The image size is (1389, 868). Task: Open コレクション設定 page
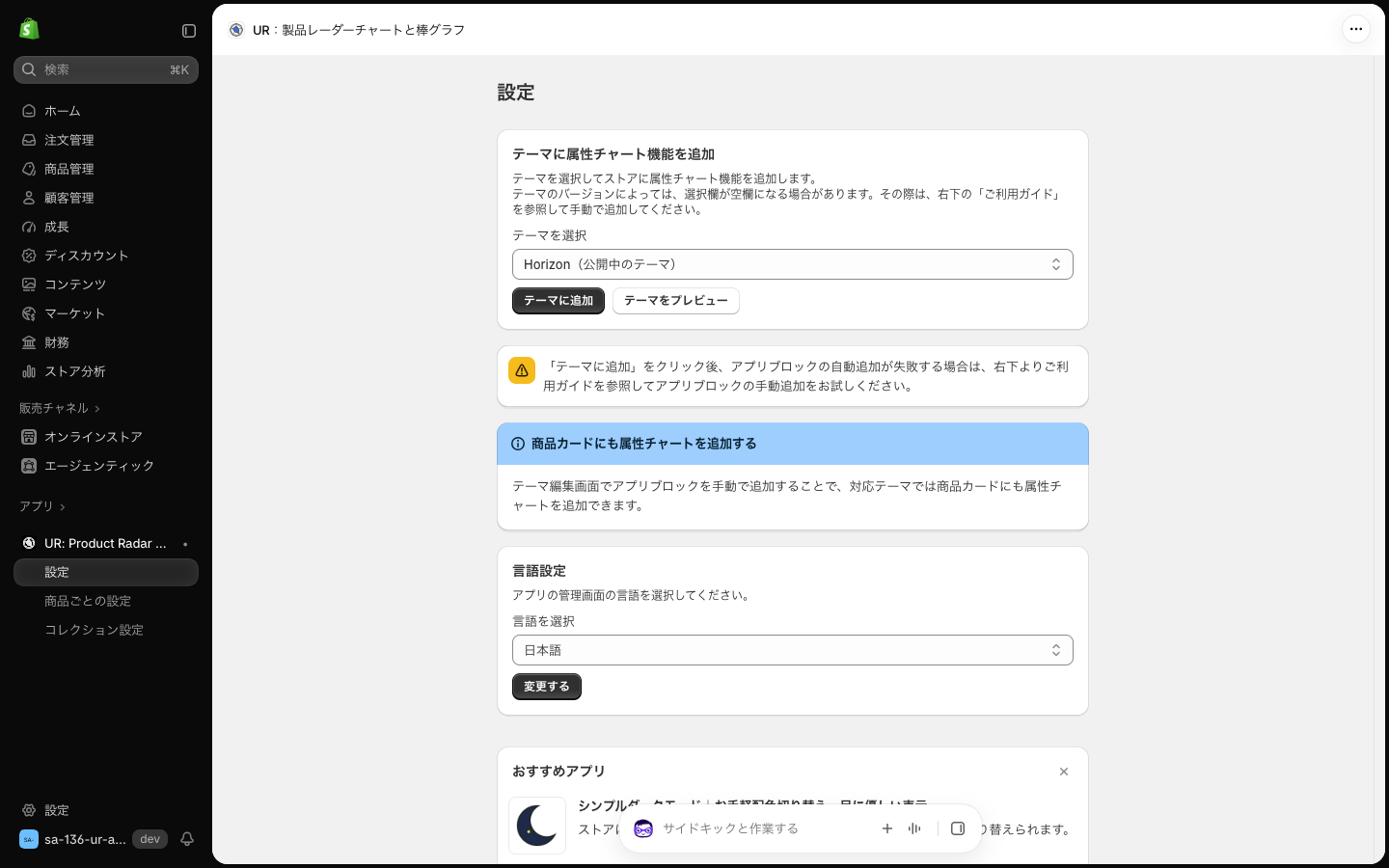pos(106,630)
